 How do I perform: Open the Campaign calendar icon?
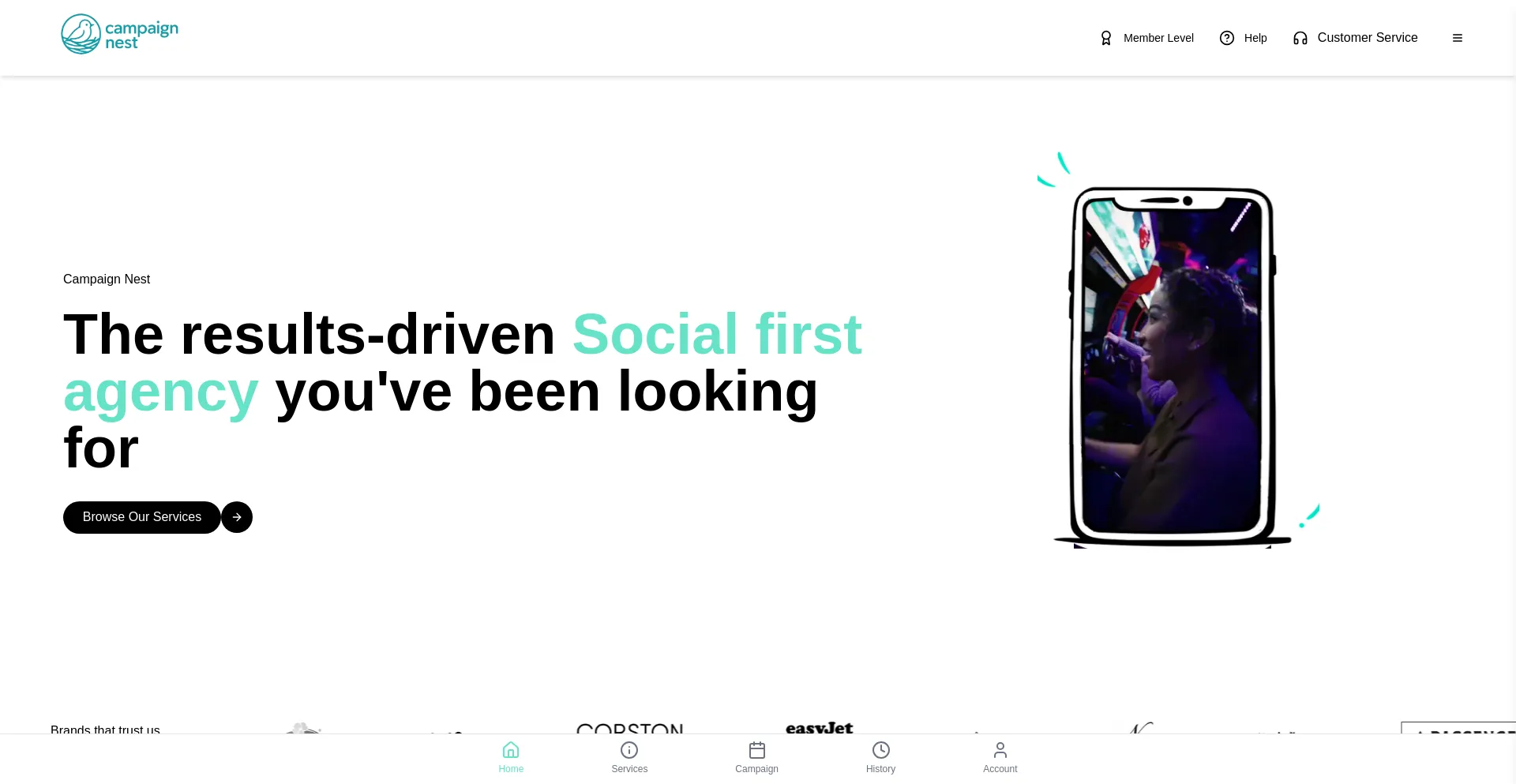(757, 750)
